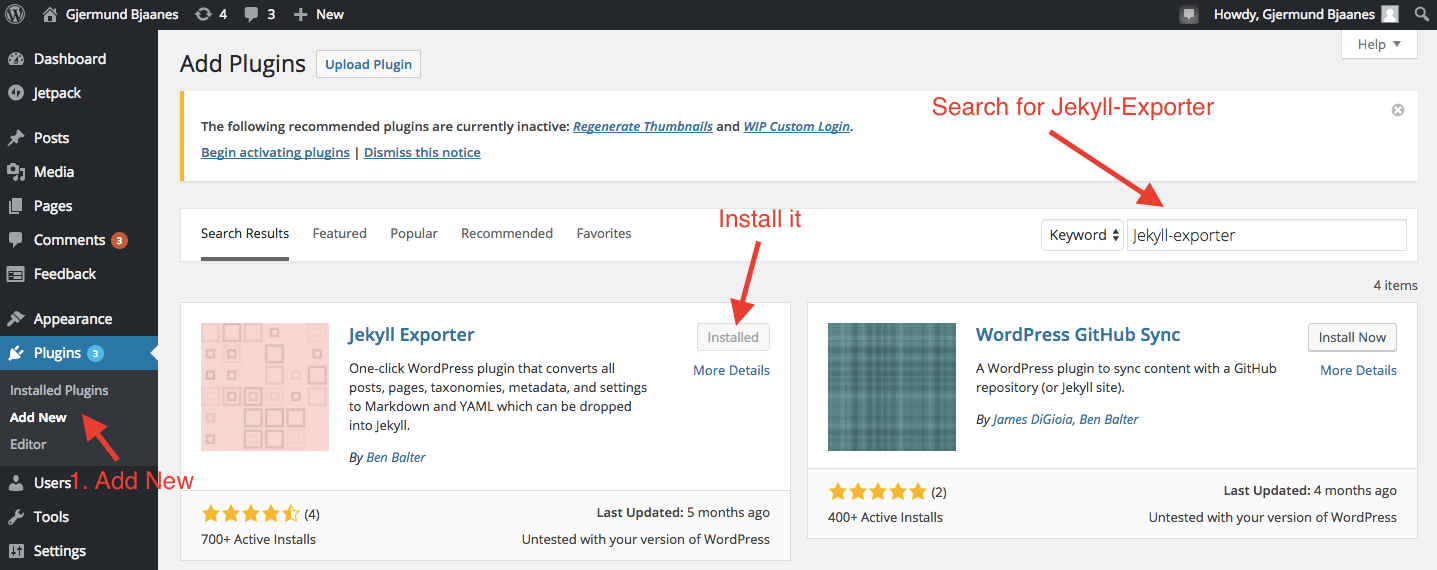
Task: Click the Upload Plugin button
Action: (369, 64)
